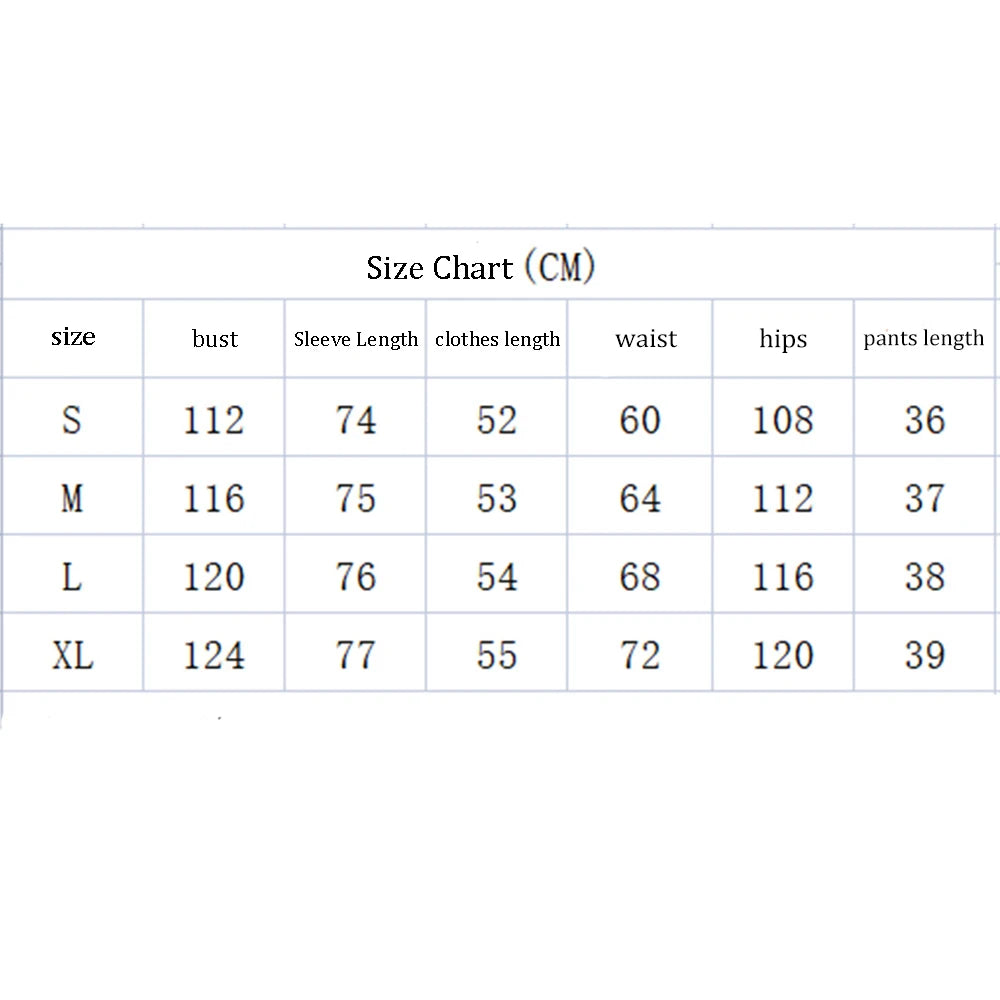The image size is (1000, 1000).
Task: Select the waist value 60
Action: pyautogui.click(x=640, y=420)
